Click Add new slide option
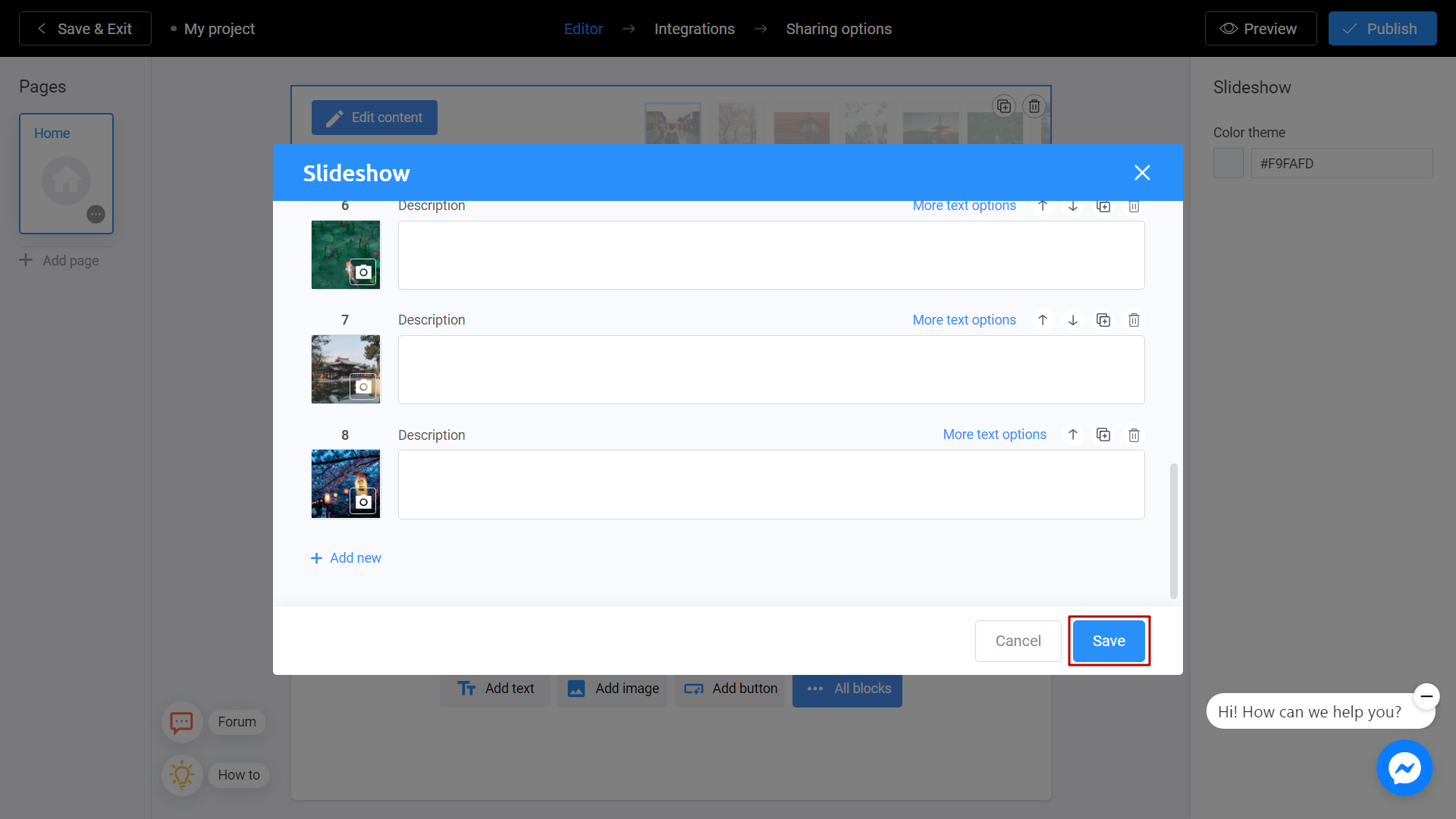The height and width of the screenshot is (819, 1456). (x=346, y=558)
